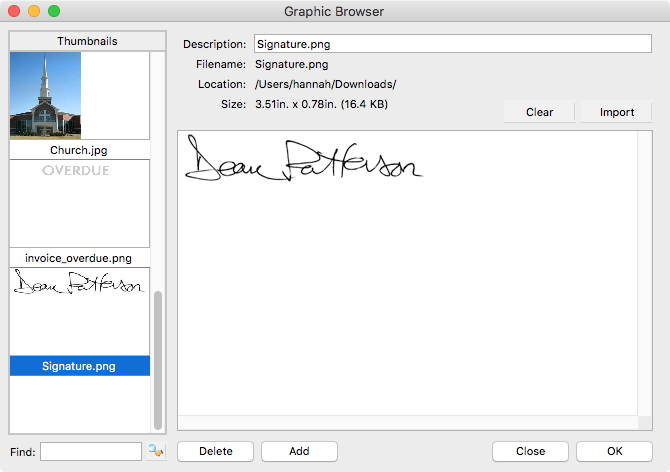This screenshot has height=472, width=670.
Task: Select the signature thumbnail in the list
Action: tap(79, 287)
